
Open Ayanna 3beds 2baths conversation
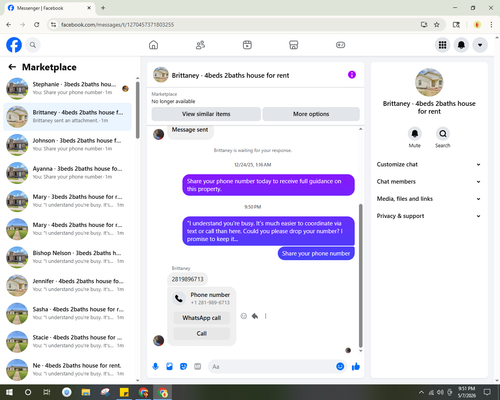67,173
